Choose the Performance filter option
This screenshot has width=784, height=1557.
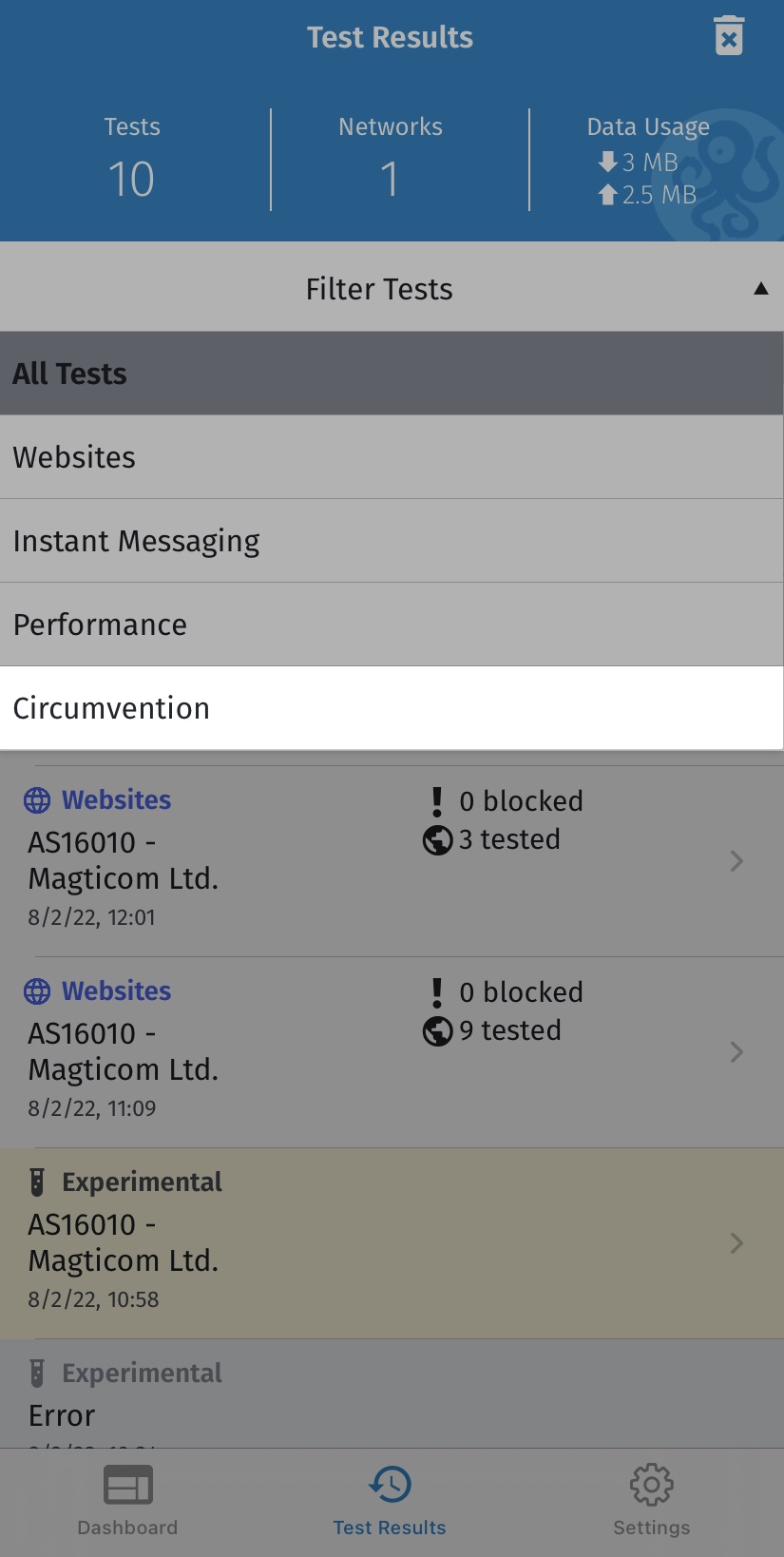[392, 625]
